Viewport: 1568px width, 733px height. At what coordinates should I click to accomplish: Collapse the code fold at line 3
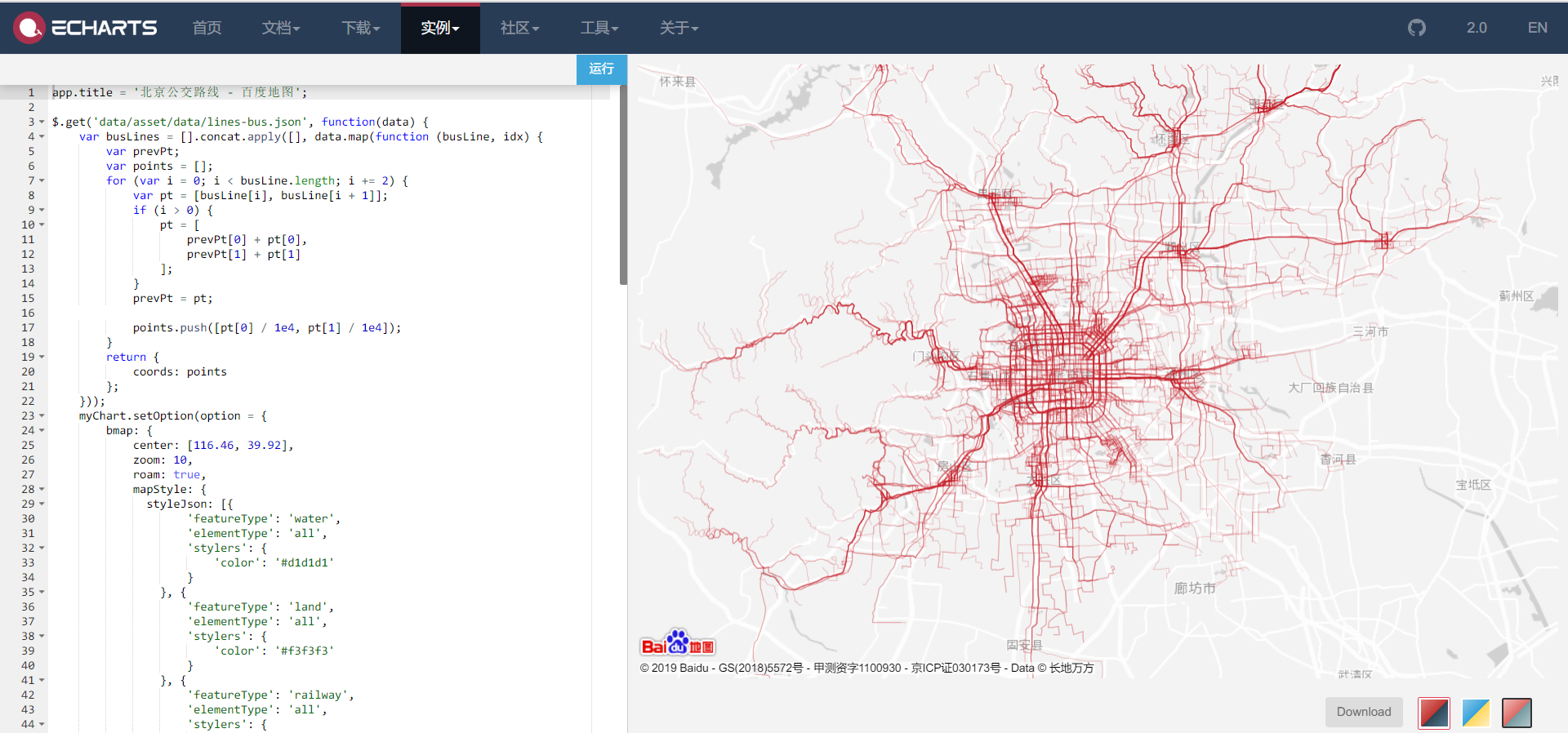[x=42, y=122]
